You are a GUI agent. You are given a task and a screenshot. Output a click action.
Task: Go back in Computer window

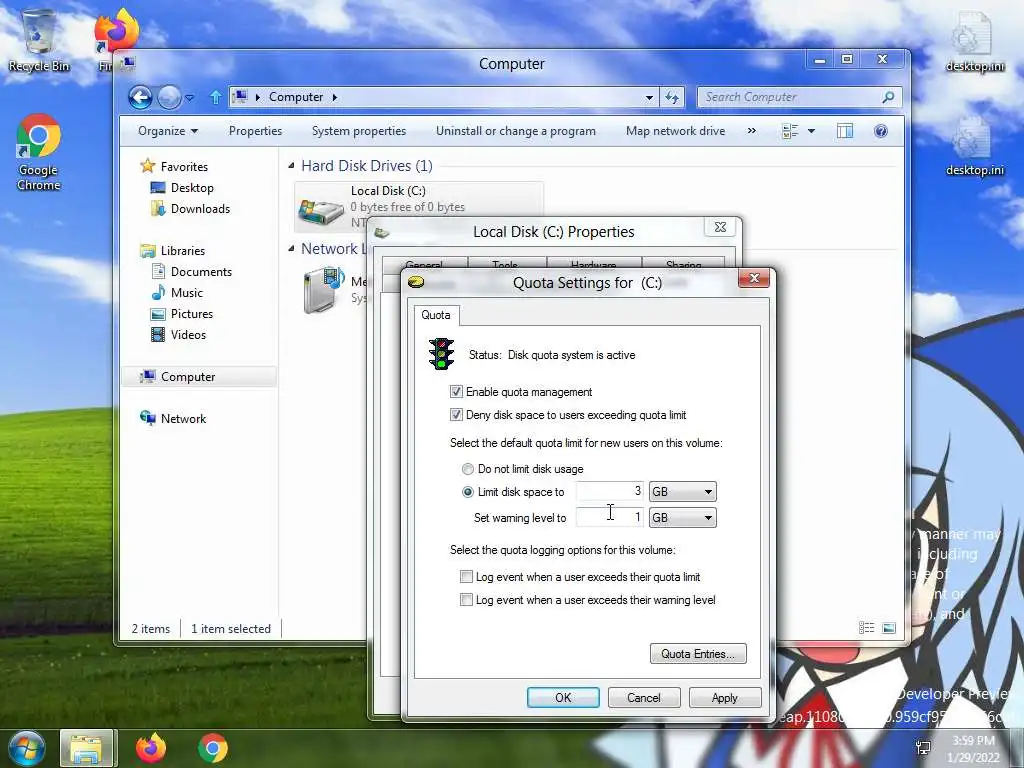140,97
